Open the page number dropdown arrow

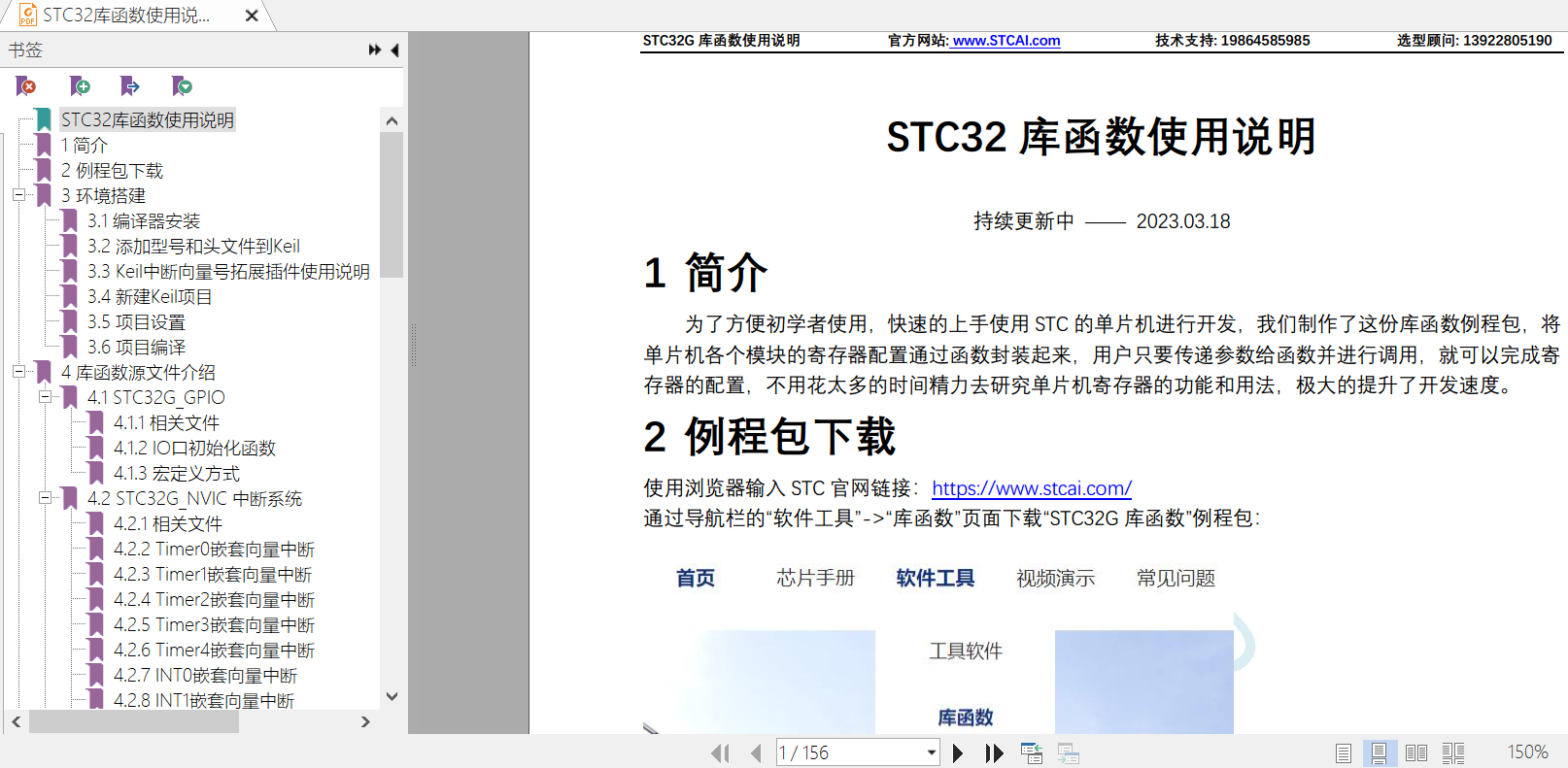(x=932, y=752)
